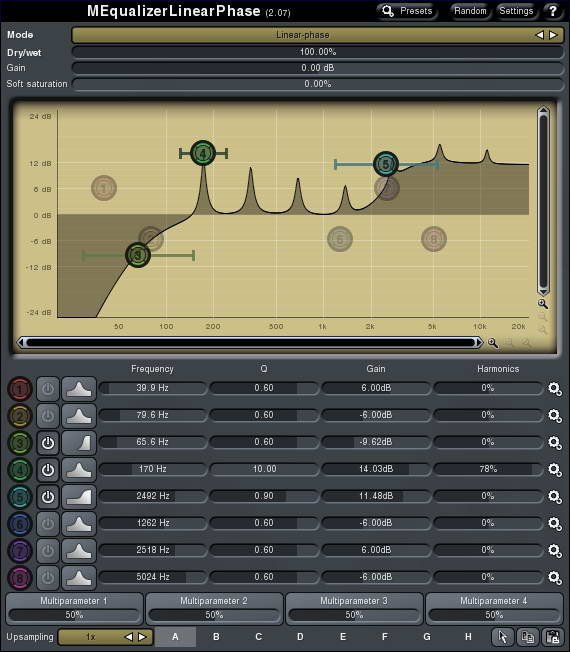Click the band 7 purple number circle
This screenshot has height=652, width=570.
[20, 551]
